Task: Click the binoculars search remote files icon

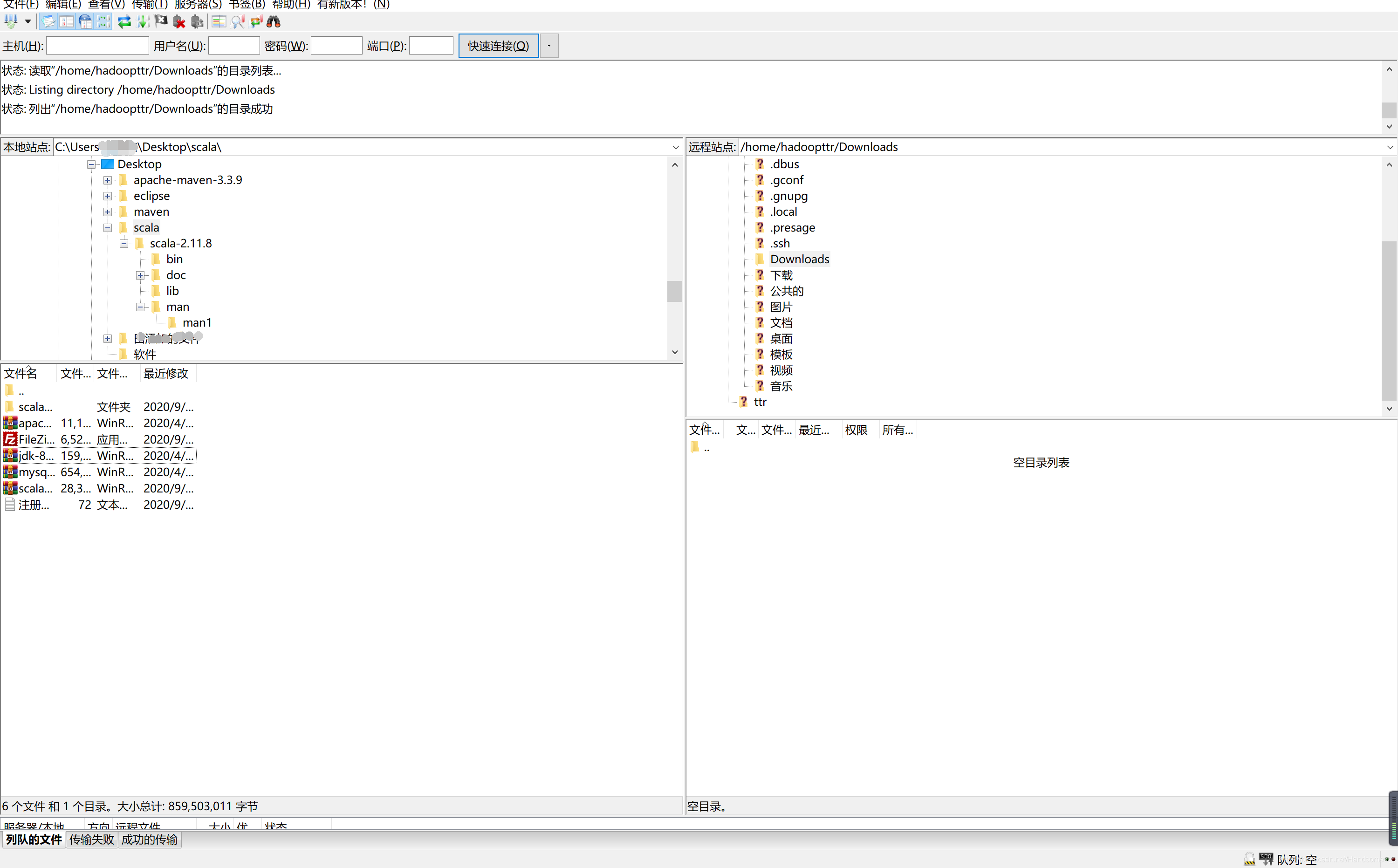Action: coord(274,22)
